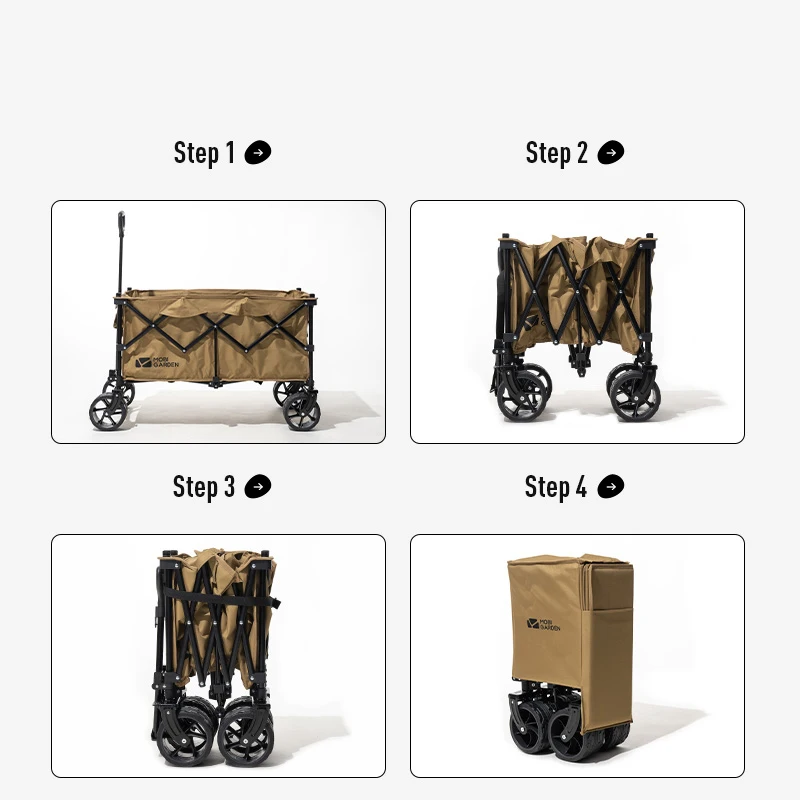The width and height of the screenshot is (800, 800).
Task: Open the covered wagon photo under Step 4
Action: tap(578, 656)
